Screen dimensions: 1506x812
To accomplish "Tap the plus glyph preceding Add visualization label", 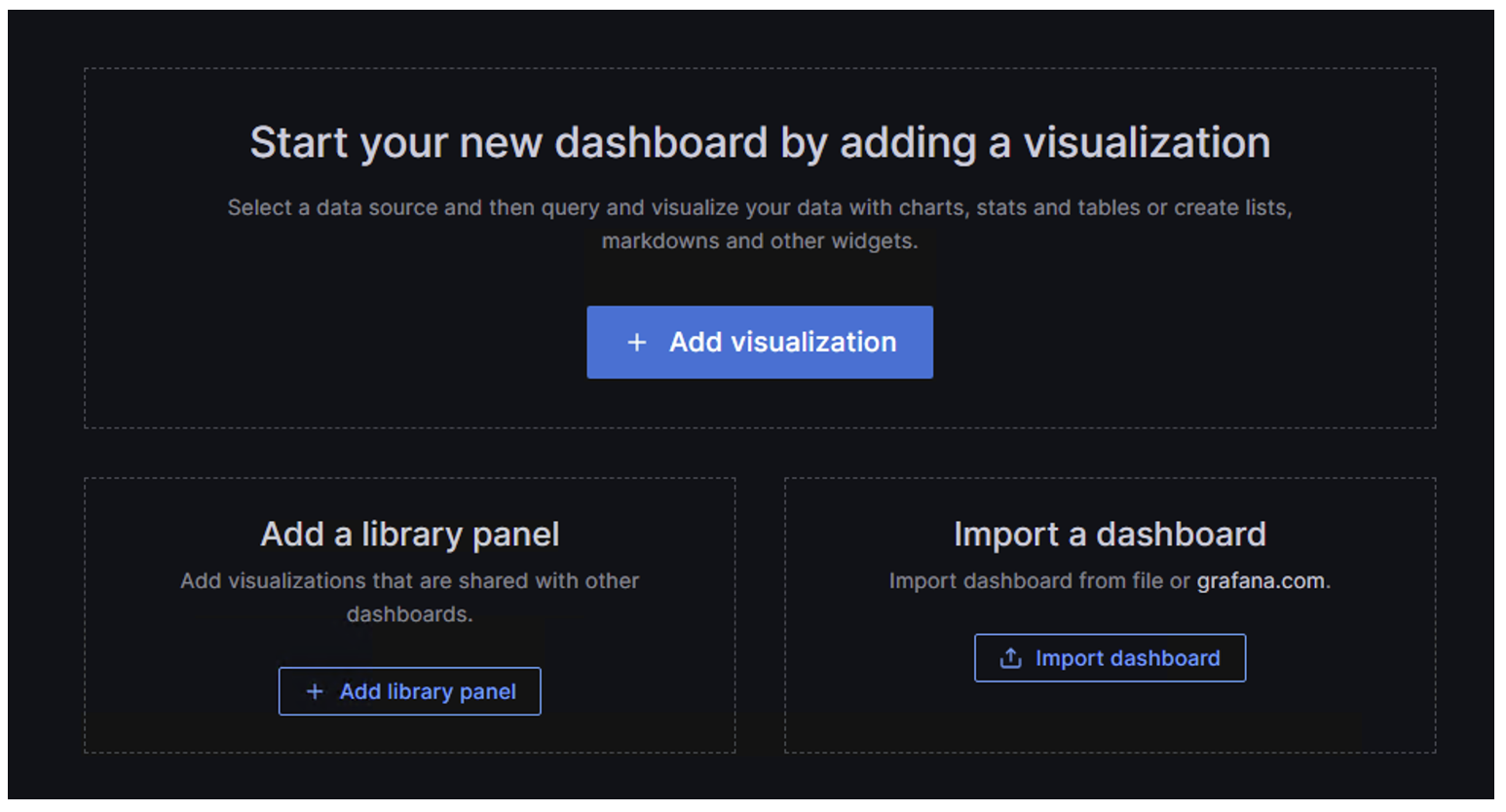I will 636,342.
